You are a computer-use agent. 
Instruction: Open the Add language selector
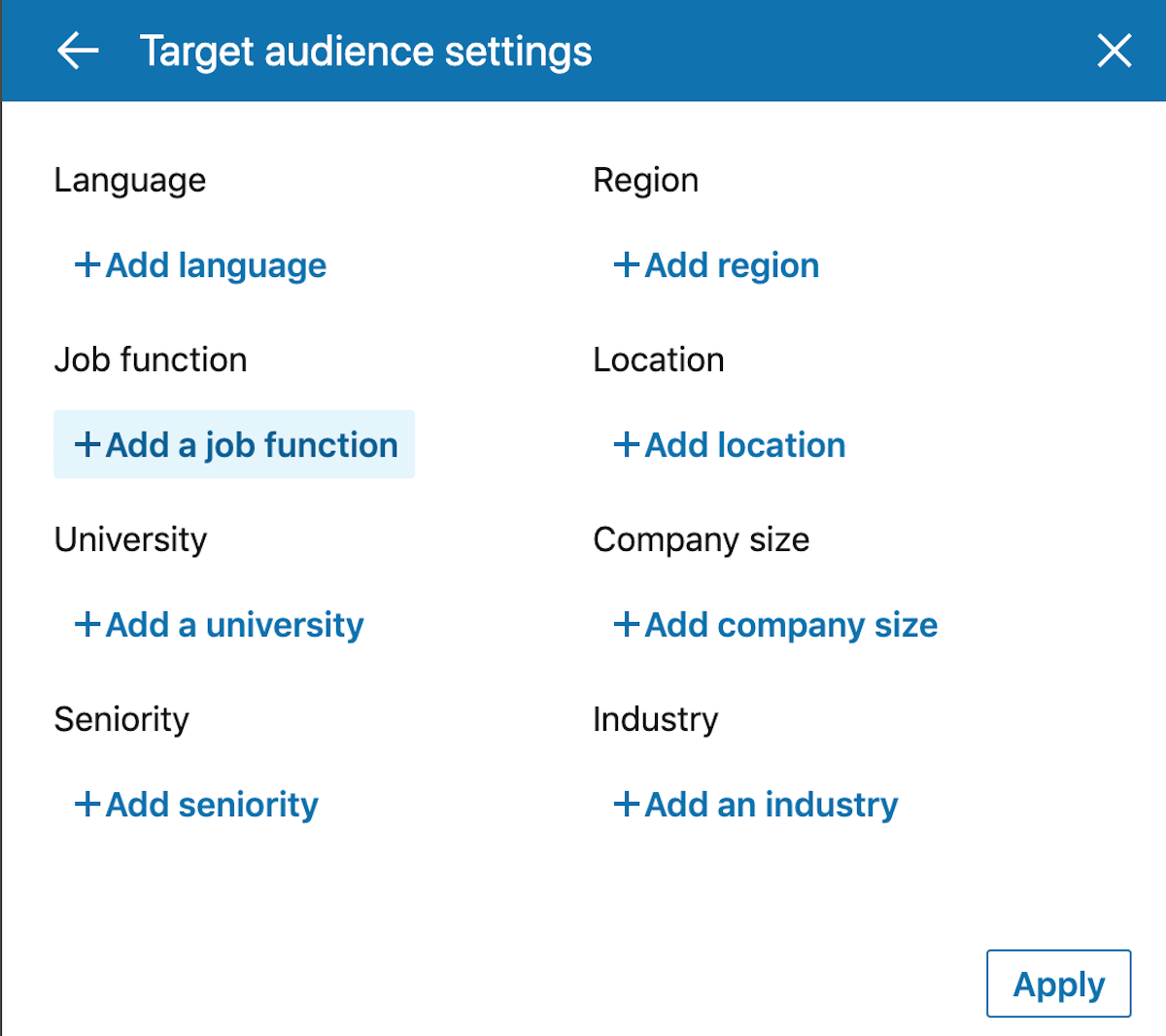click(199, 264)
